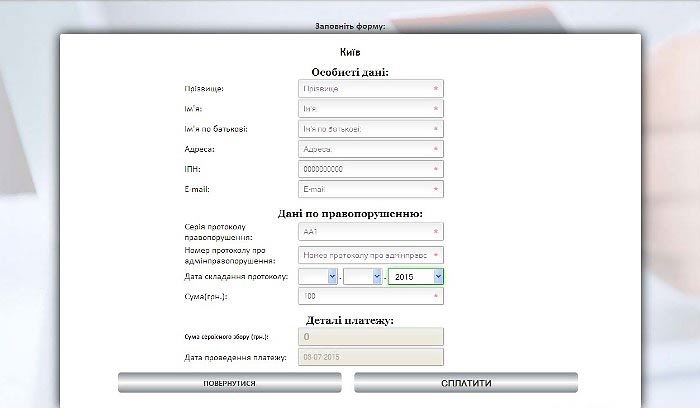Click the СПЛАТИТИ pay button
Image resolution: width=700 pixels, height=408 pixels.
click(466, 383)
